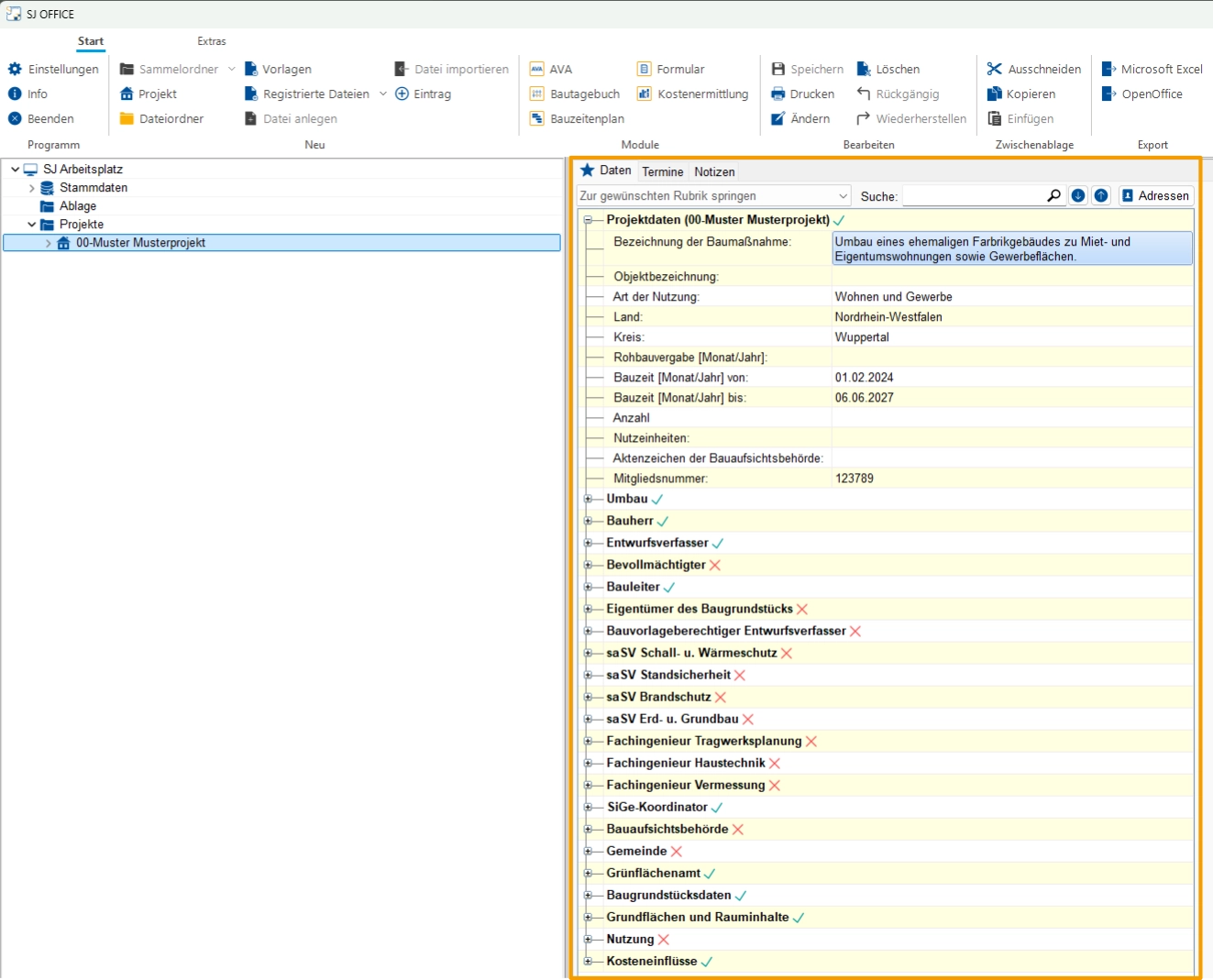The image size is (1213, 980).
Task: Click the Adressen button
Action: [x=1155, y=195]
